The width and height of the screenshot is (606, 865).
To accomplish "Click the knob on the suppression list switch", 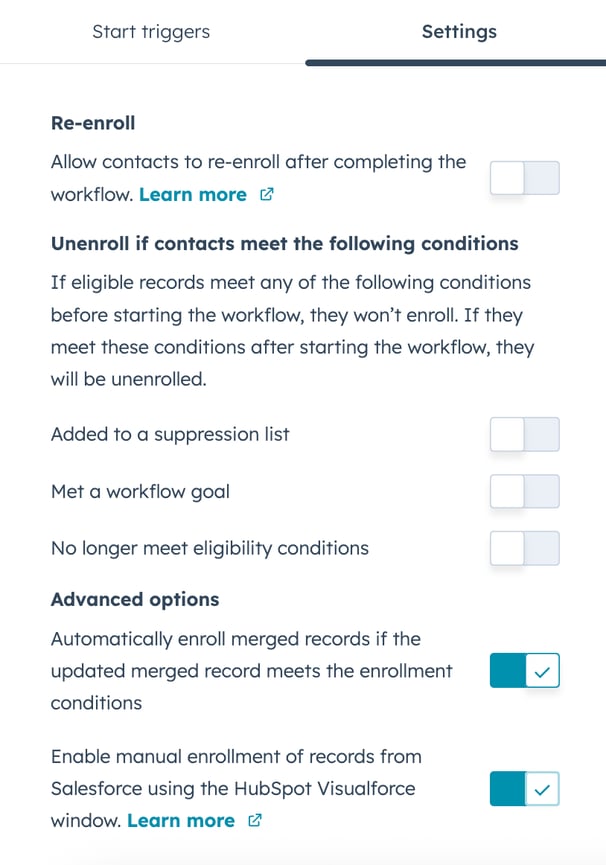I will (x=507, y=434).
